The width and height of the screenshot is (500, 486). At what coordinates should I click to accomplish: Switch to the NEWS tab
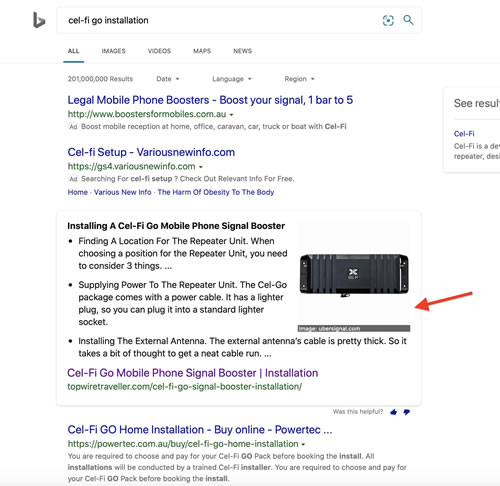tap(242, 51)
